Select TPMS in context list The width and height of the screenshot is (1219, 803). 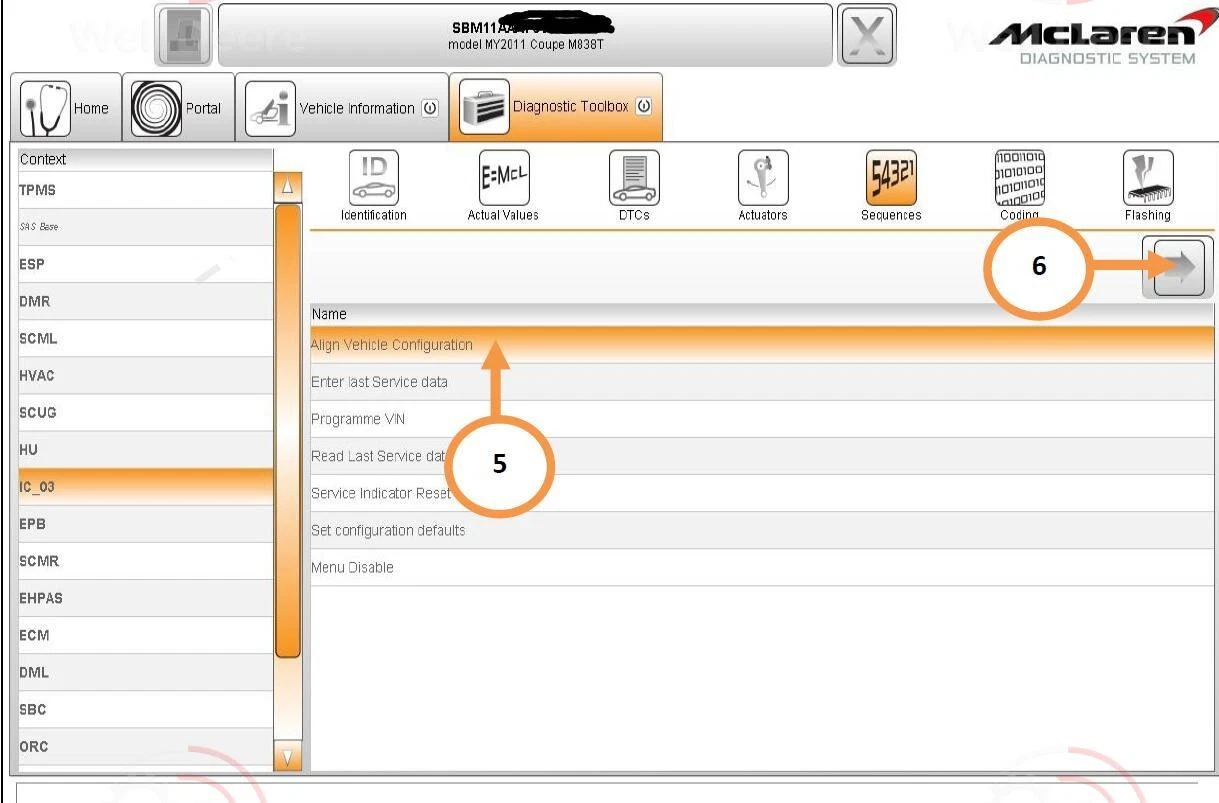(x=145, y=189)
